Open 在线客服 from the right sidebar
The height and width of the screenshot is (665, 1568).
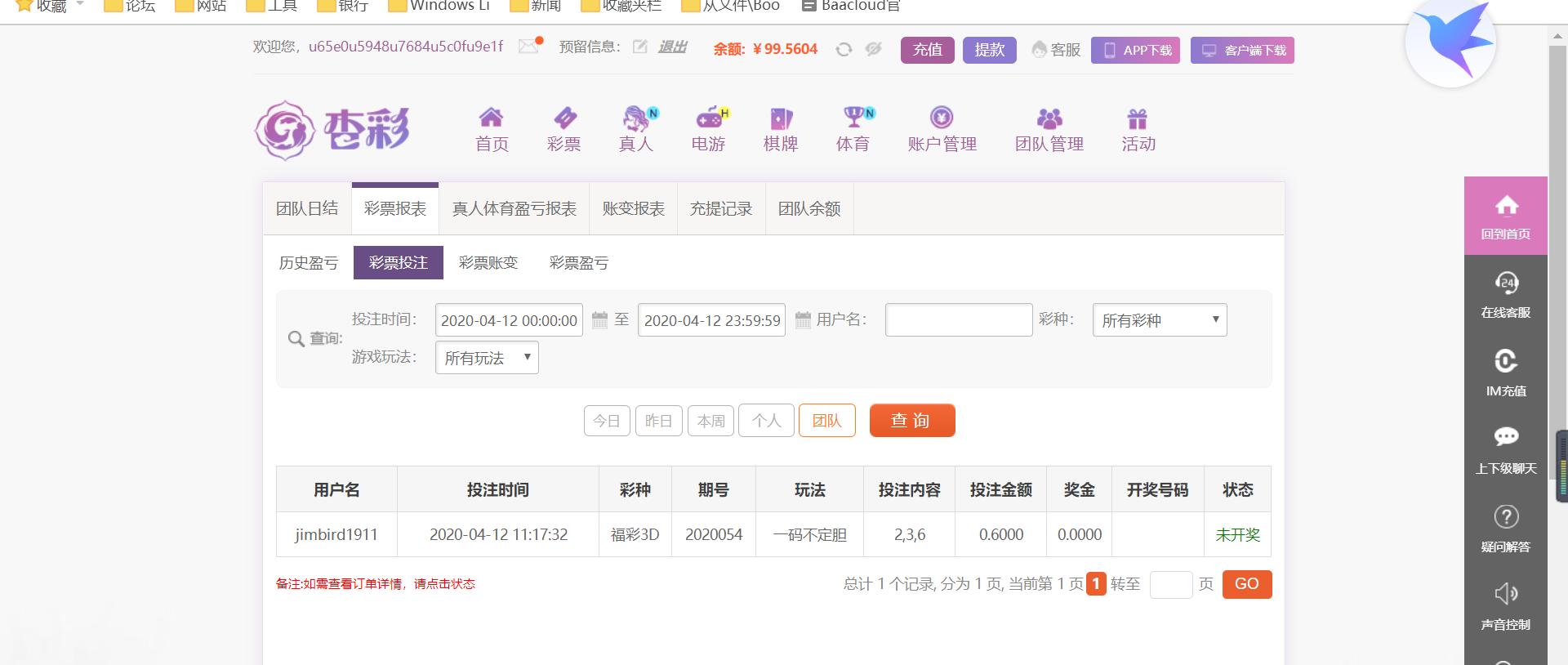click(x=1505, y=294)
